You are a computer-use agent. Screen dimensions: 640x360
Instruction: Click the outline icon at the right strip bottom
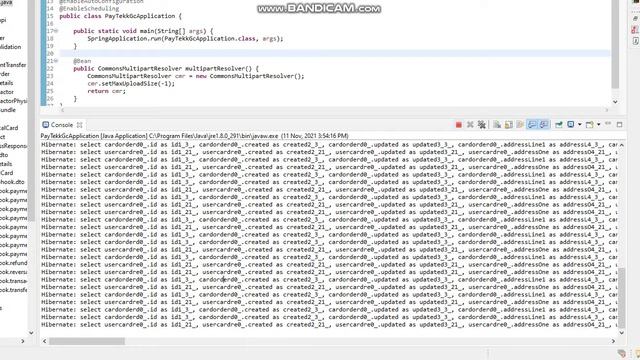click(x=636, y=41)
